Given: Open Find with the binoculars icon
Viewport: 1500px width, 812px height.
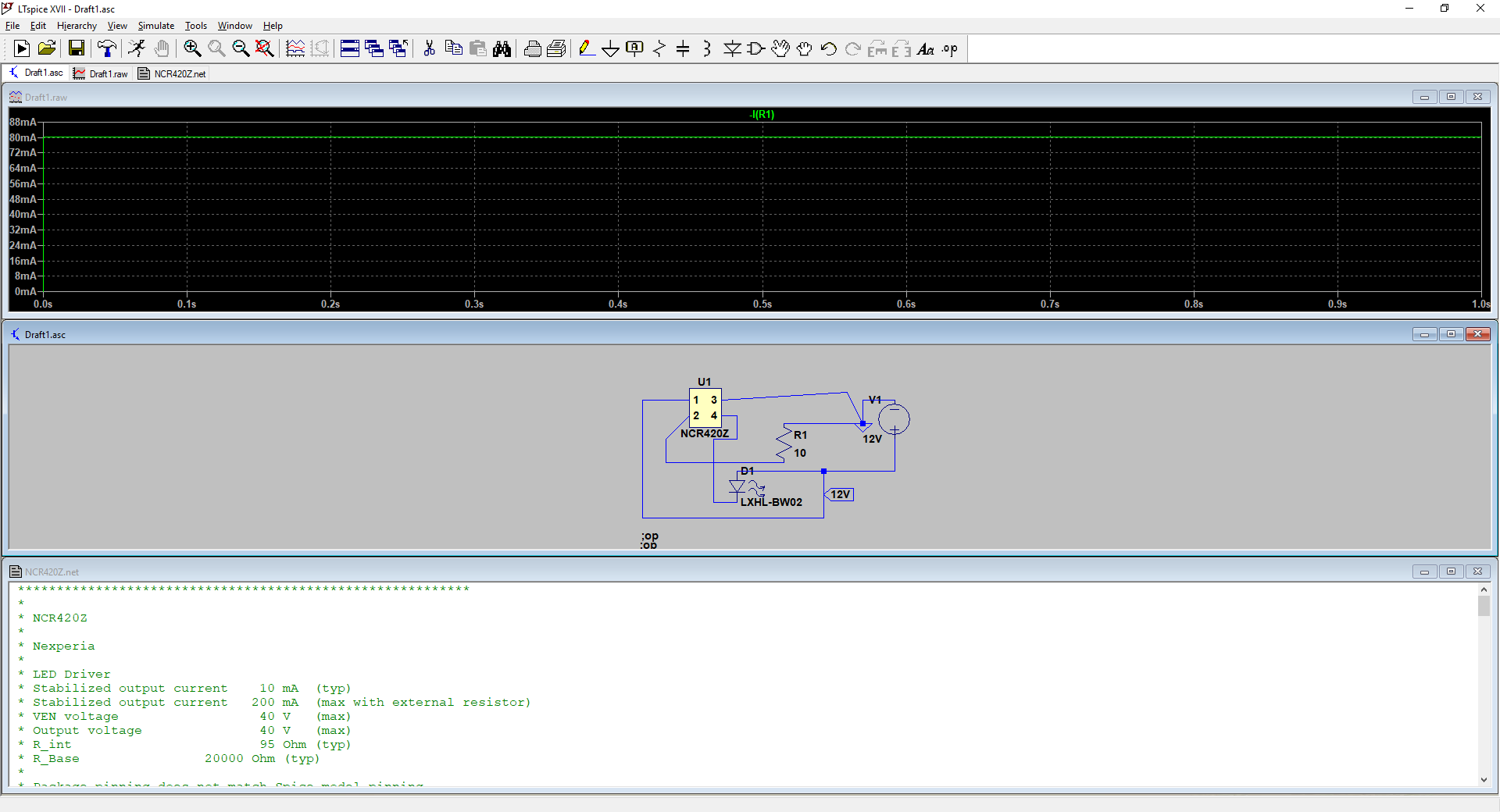Looking at the screenshot, I should point(502,49).
